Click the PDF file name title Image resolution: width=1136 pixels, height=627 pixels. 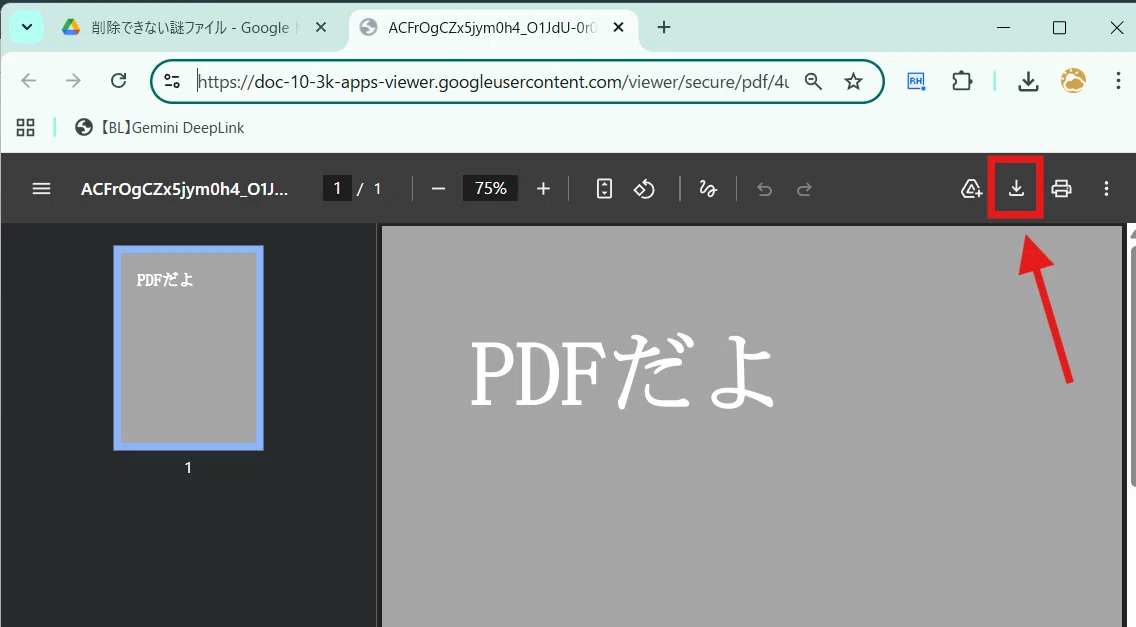(x=184, y=189)
